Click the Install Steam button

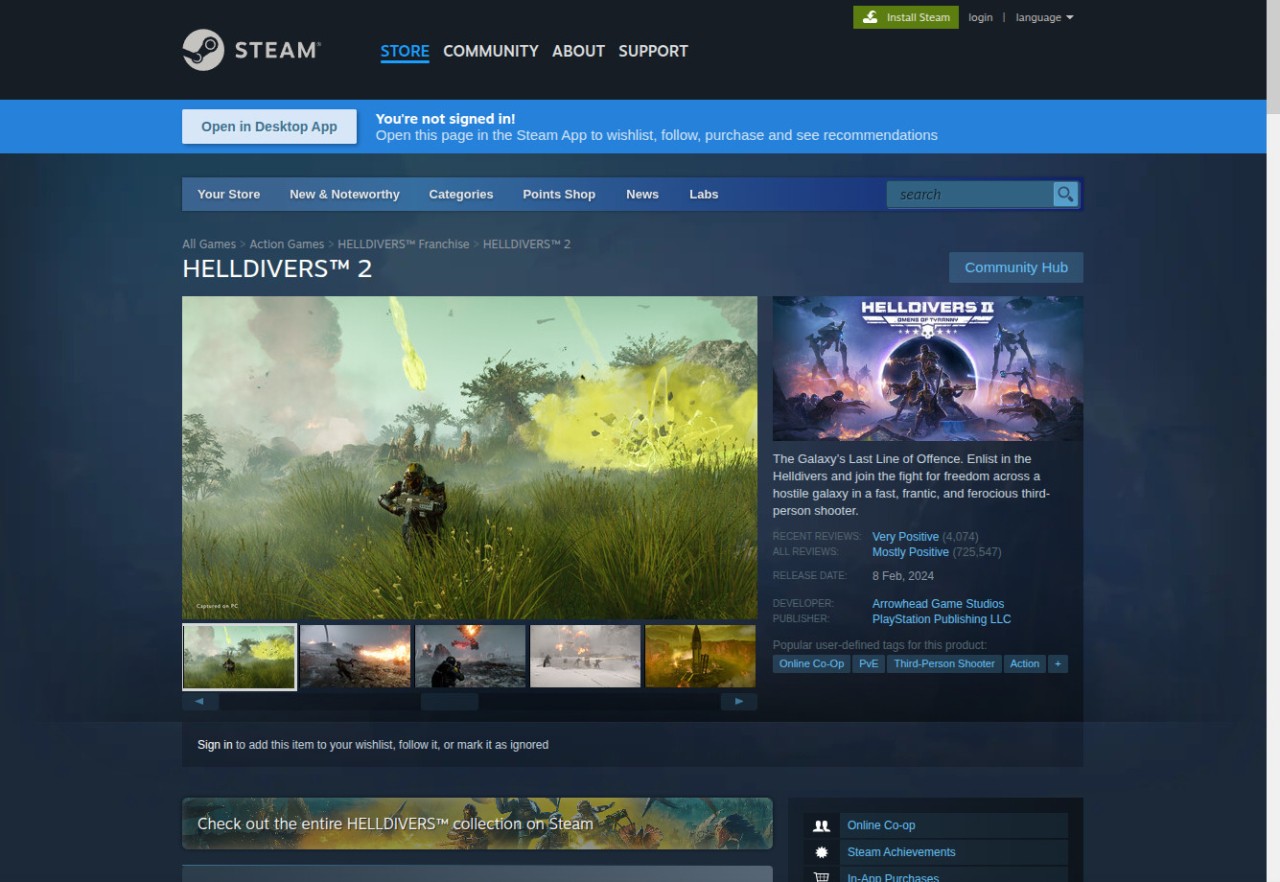pyautogui.click(x=906, y=17)
